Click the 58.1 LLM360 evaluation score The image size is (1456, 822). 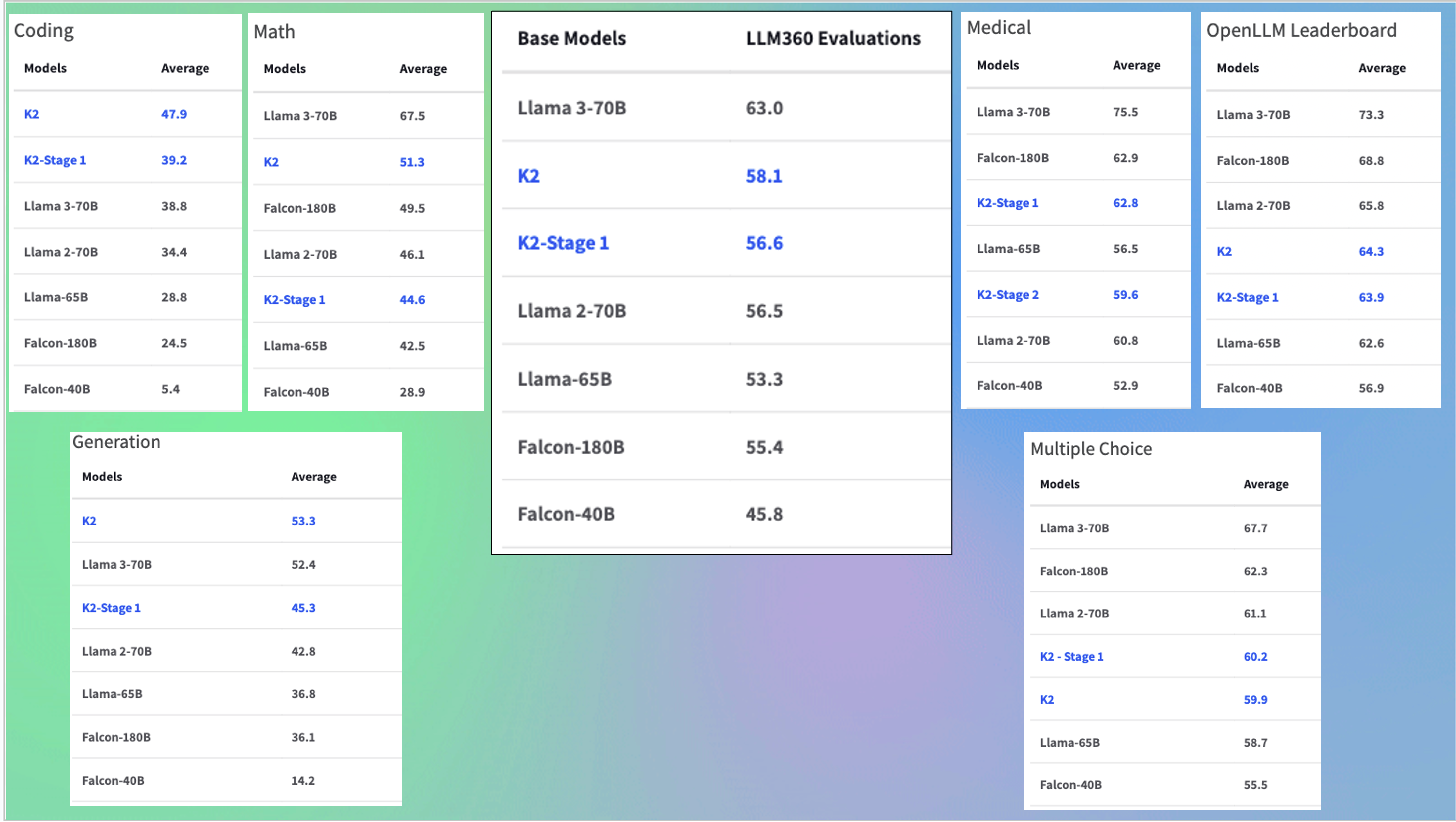(x=764, y=176)
